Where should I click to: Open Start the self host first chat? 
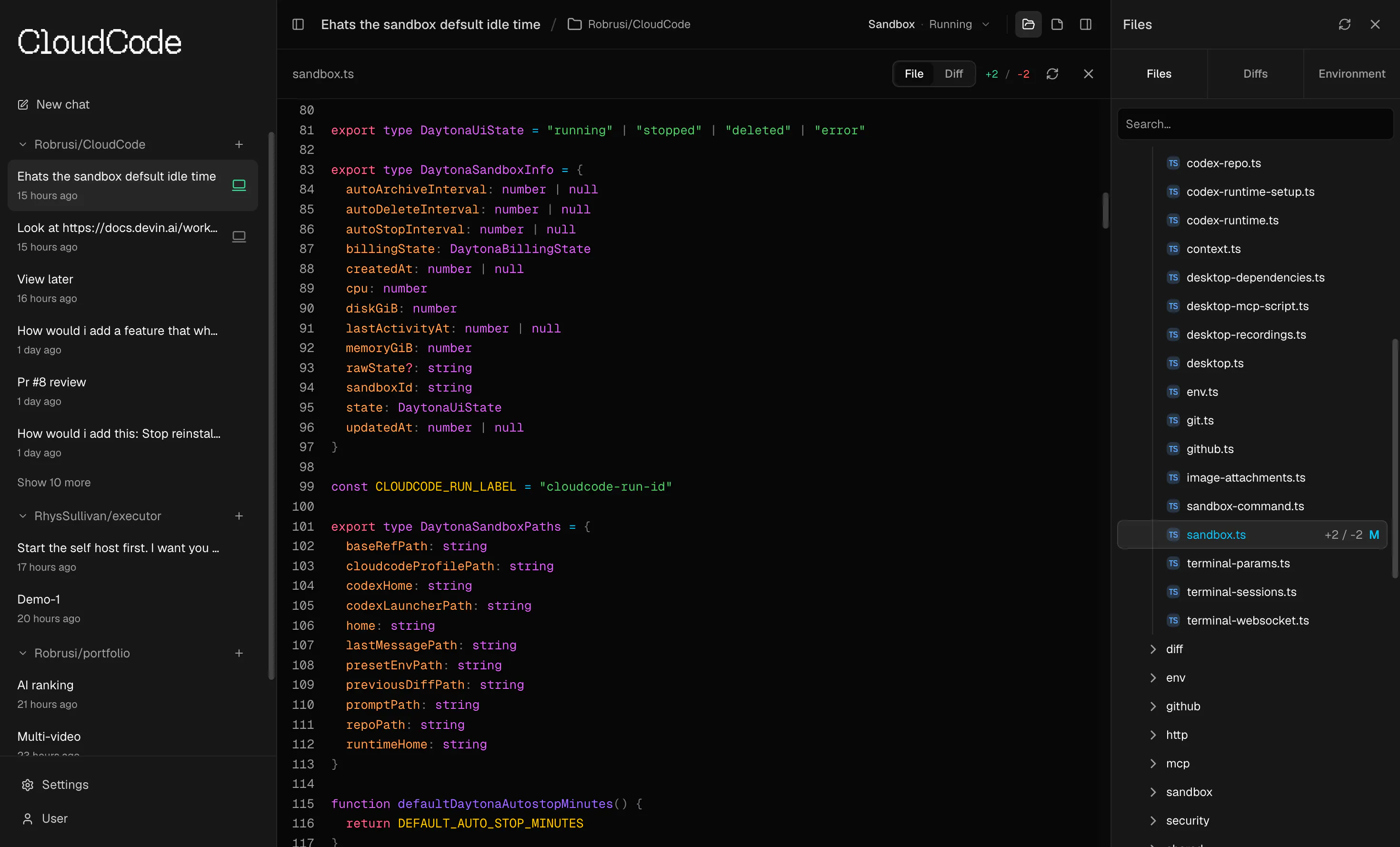[132, 557]
